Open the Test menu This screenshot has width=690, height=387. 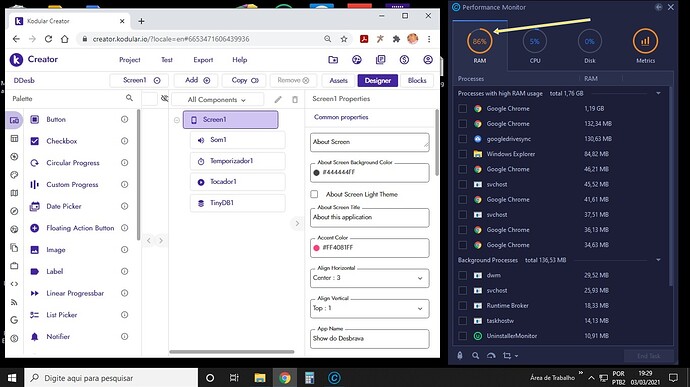[167, 59]
